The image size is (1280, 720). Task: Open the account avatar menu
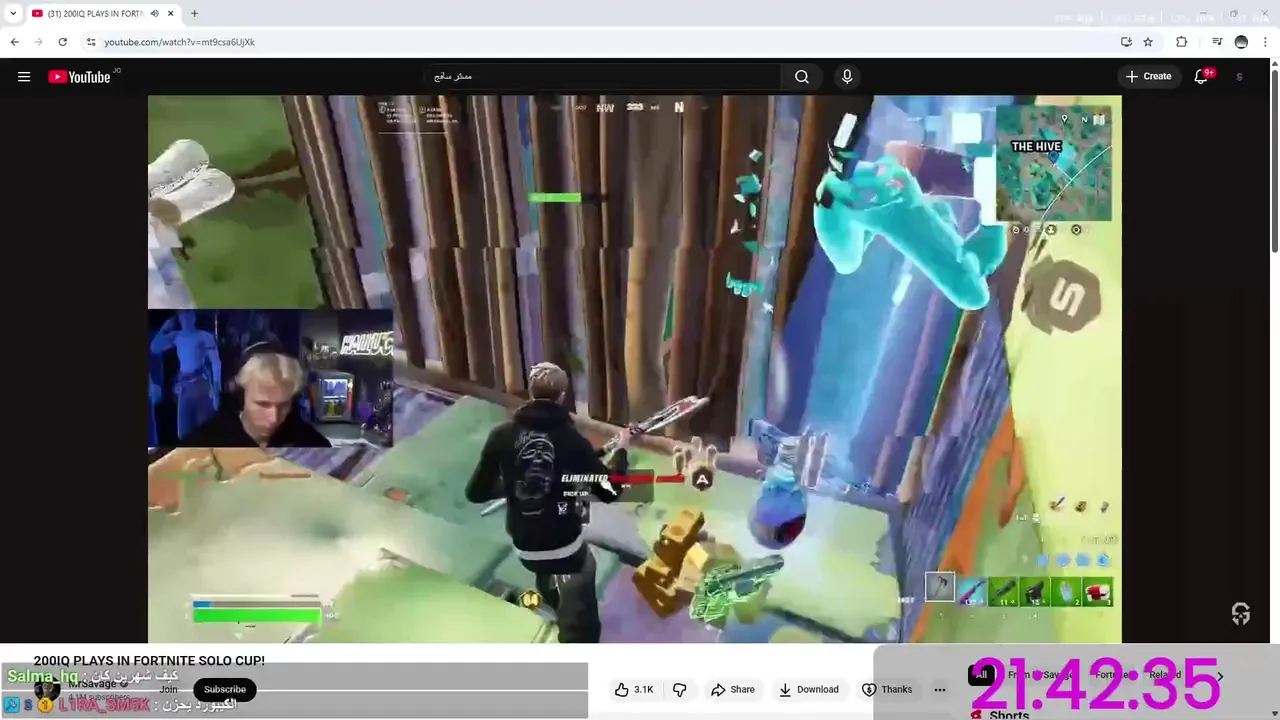tap(1240, 77)
